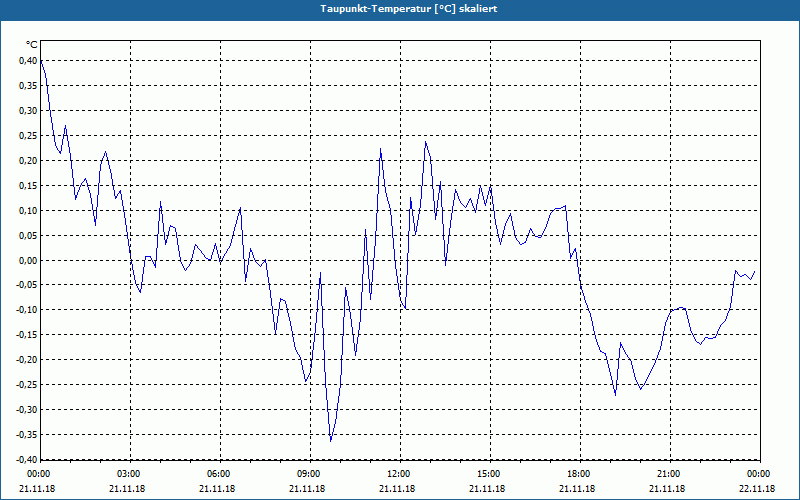800x500 pixels.
Task: Click the 22.11.18 date label
Action: [757, 489]
